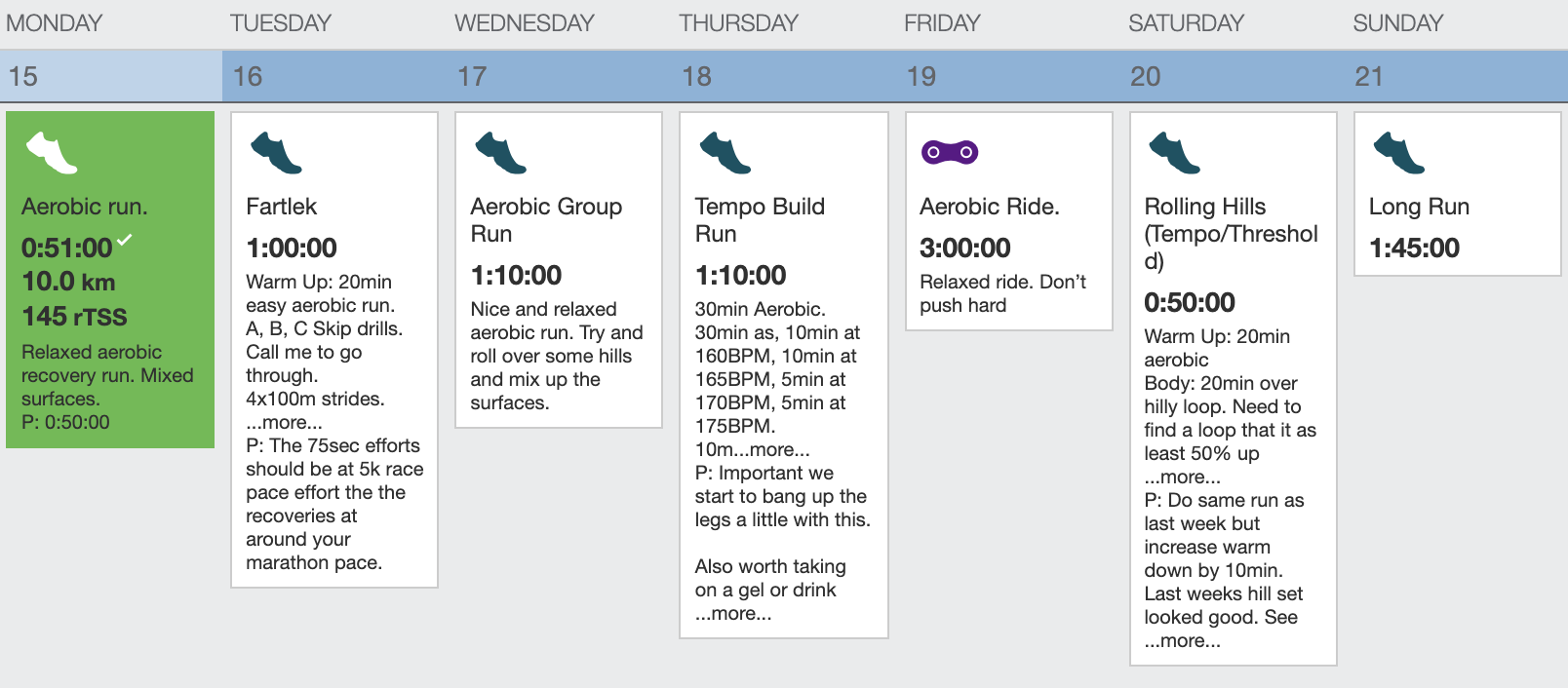
Task: Open the Aerobic Ride. workout title
Action: [989, 207]
